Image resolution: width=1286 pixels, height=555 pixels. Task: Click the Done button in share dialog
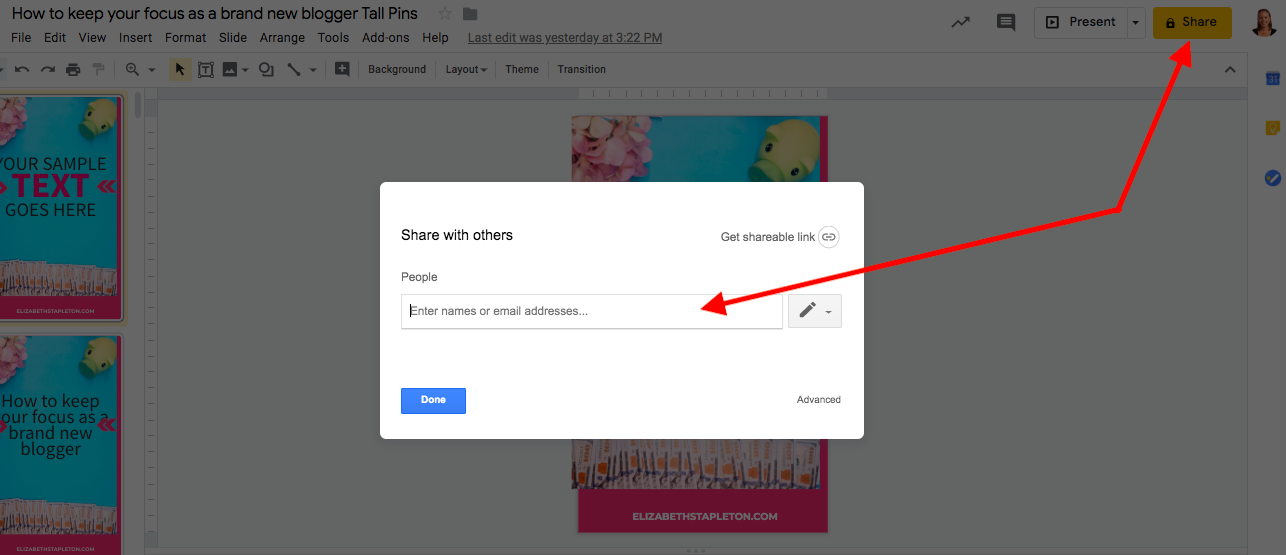[x=433, y=400]
